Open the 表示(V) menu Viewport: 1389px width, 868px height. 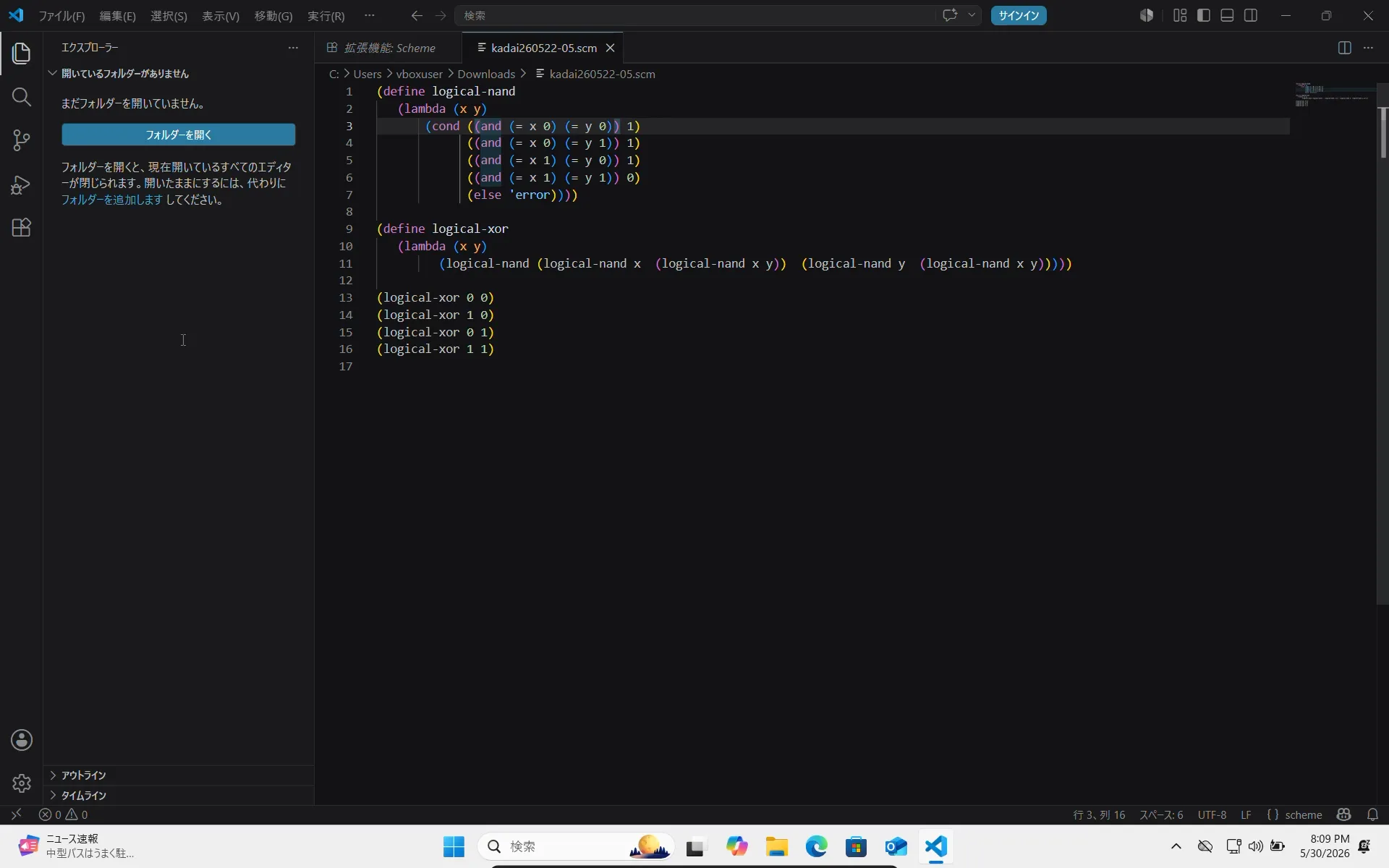point(221,15)
